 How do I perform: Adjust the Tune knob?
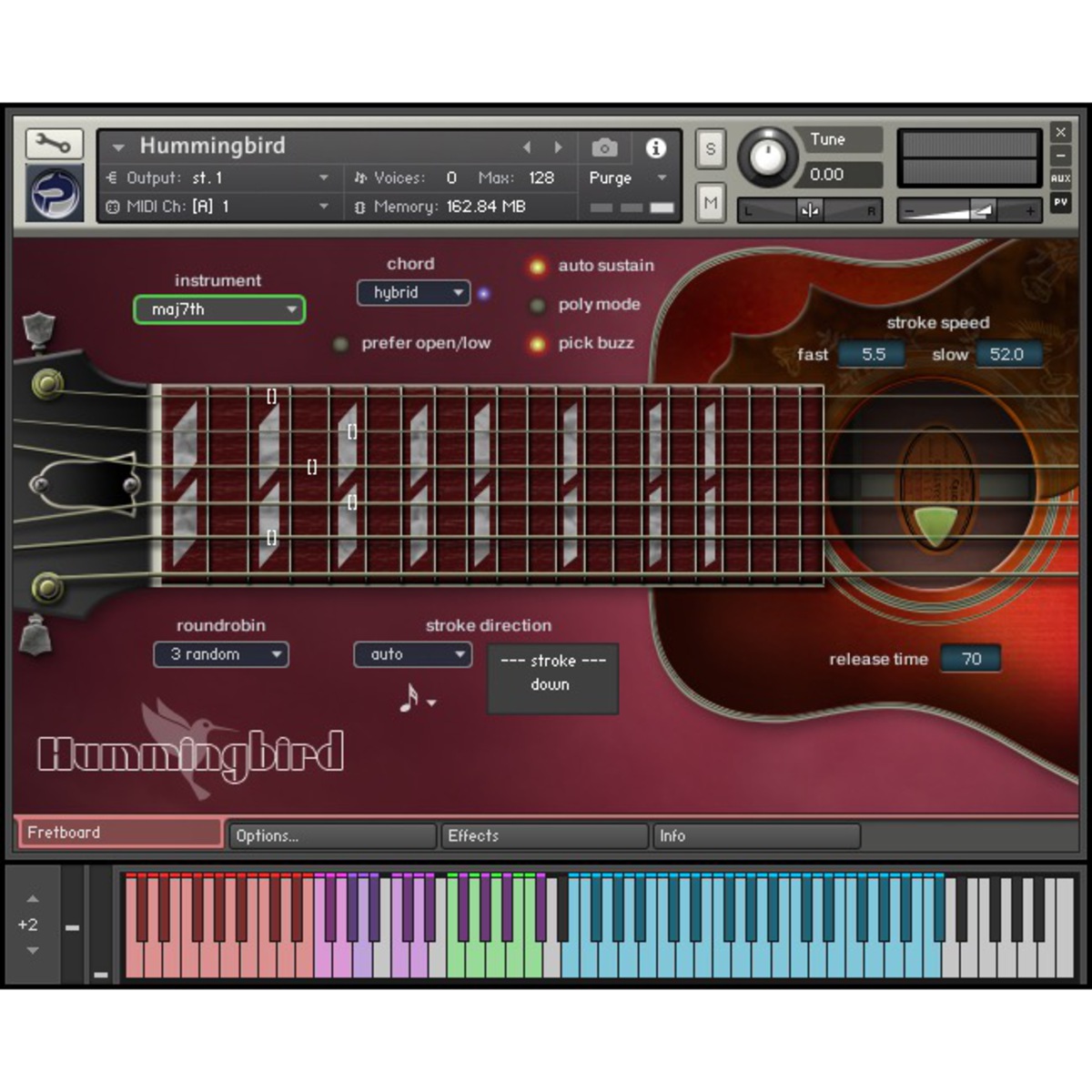766,157
